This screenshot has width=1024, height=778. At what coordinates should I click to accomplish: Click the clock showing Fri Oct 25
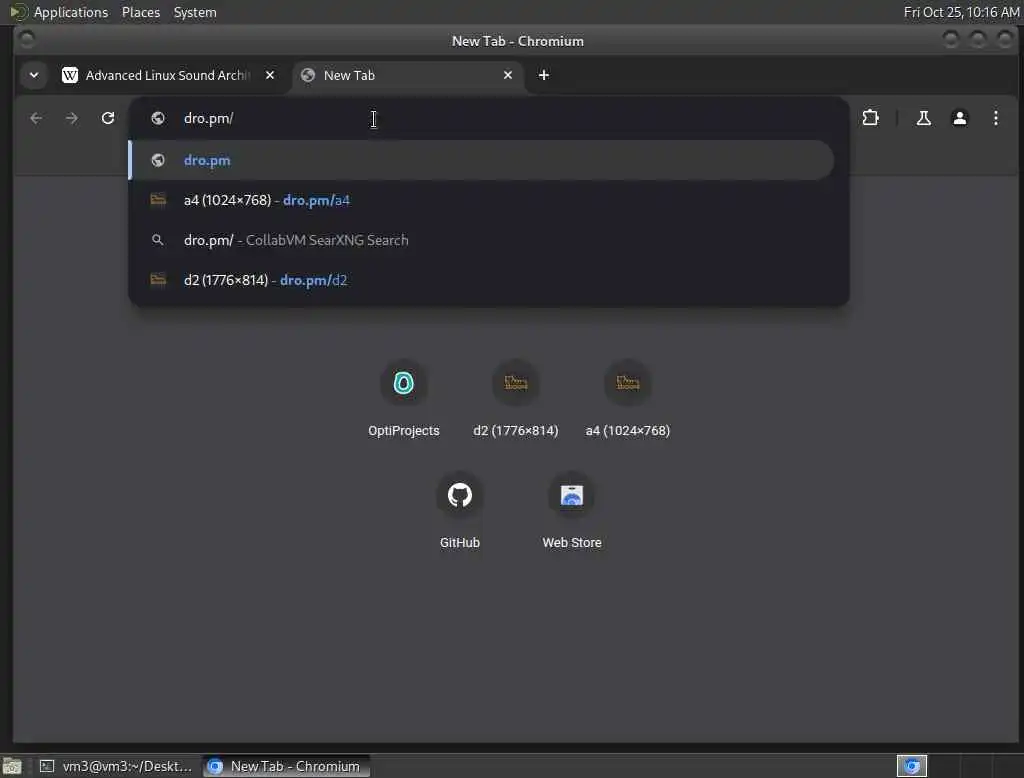tap(961, 12)
